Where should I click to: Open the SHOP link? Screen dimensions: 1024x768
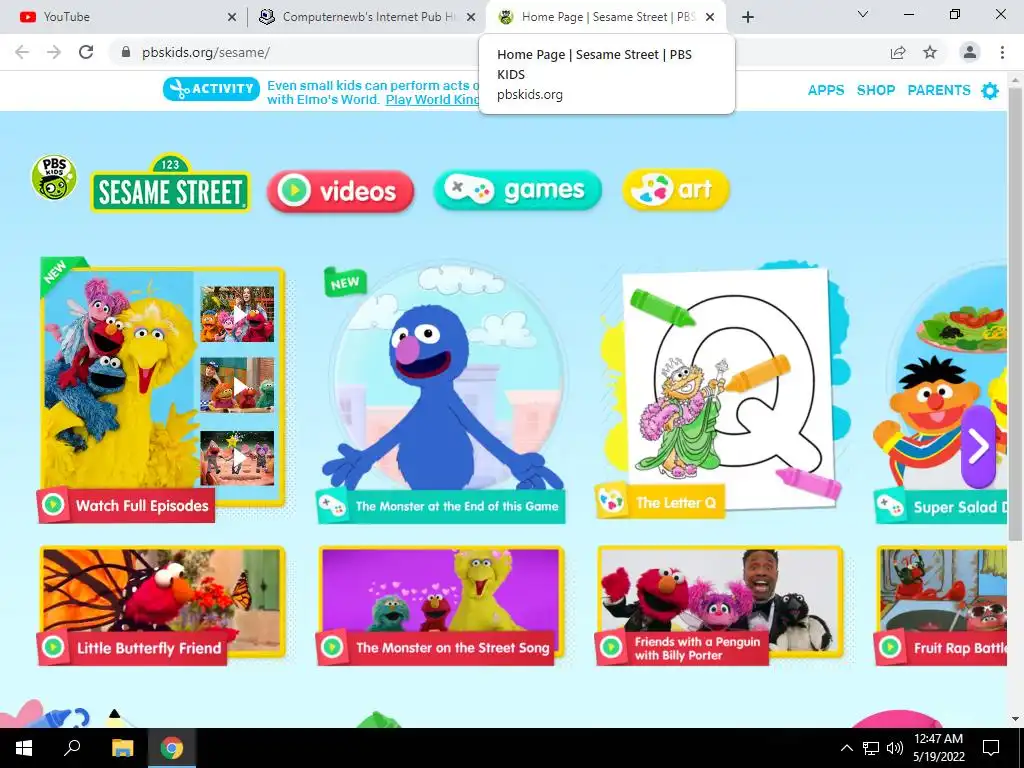pos(876,90)
